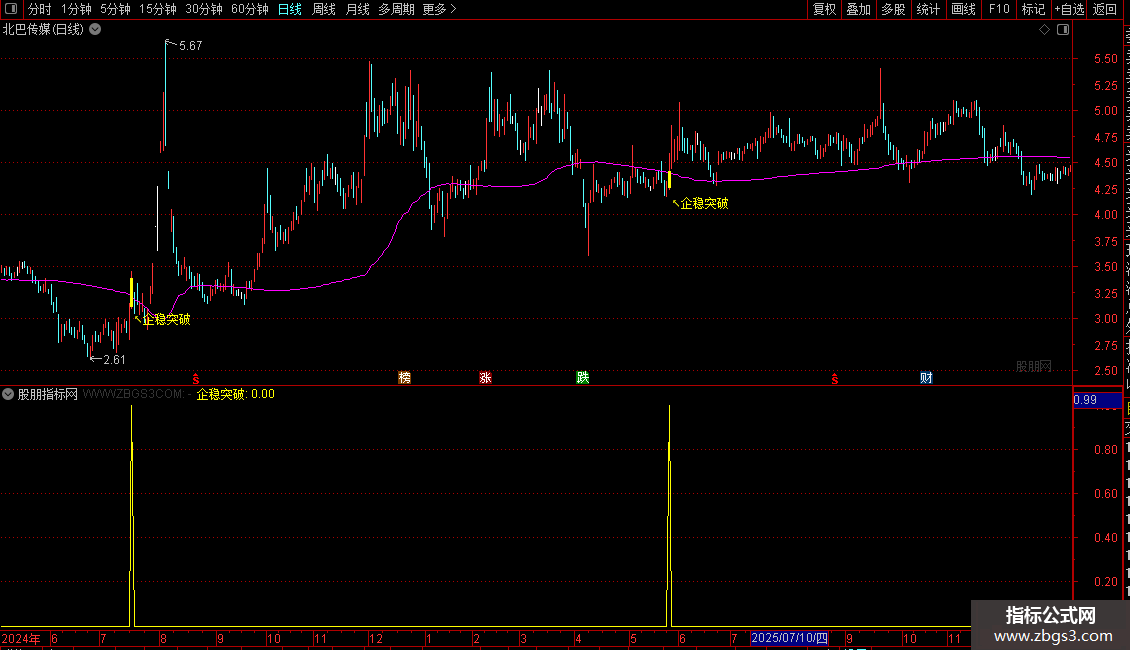This screenshot has height=650, width=1130.
Task: Expand dropdown next to 北巴传媒(日线) title
Action: coord(95,30)
